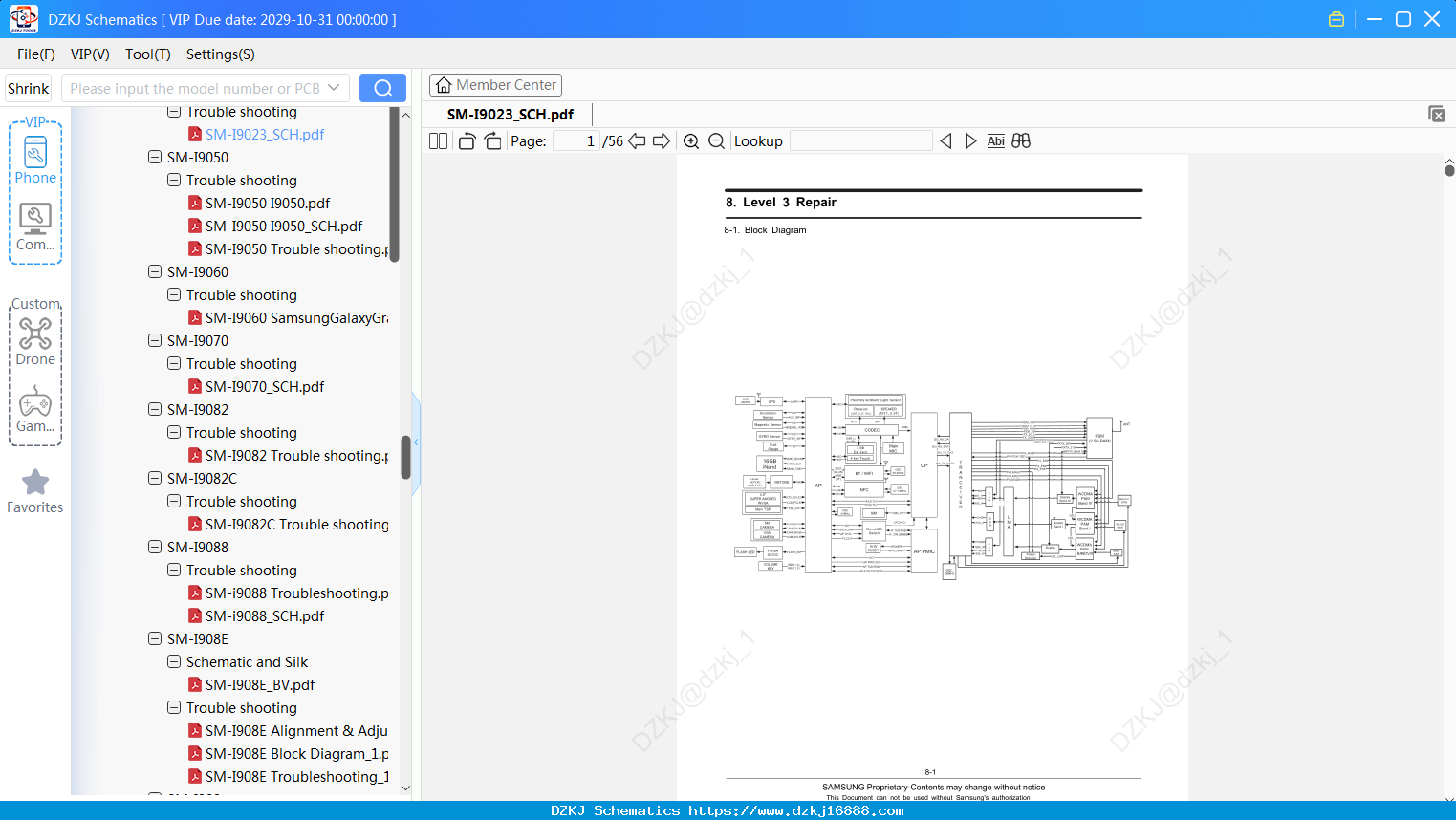Collapse the SM-I9050 node
1456x820 pixels.
(x=155, y=157)
